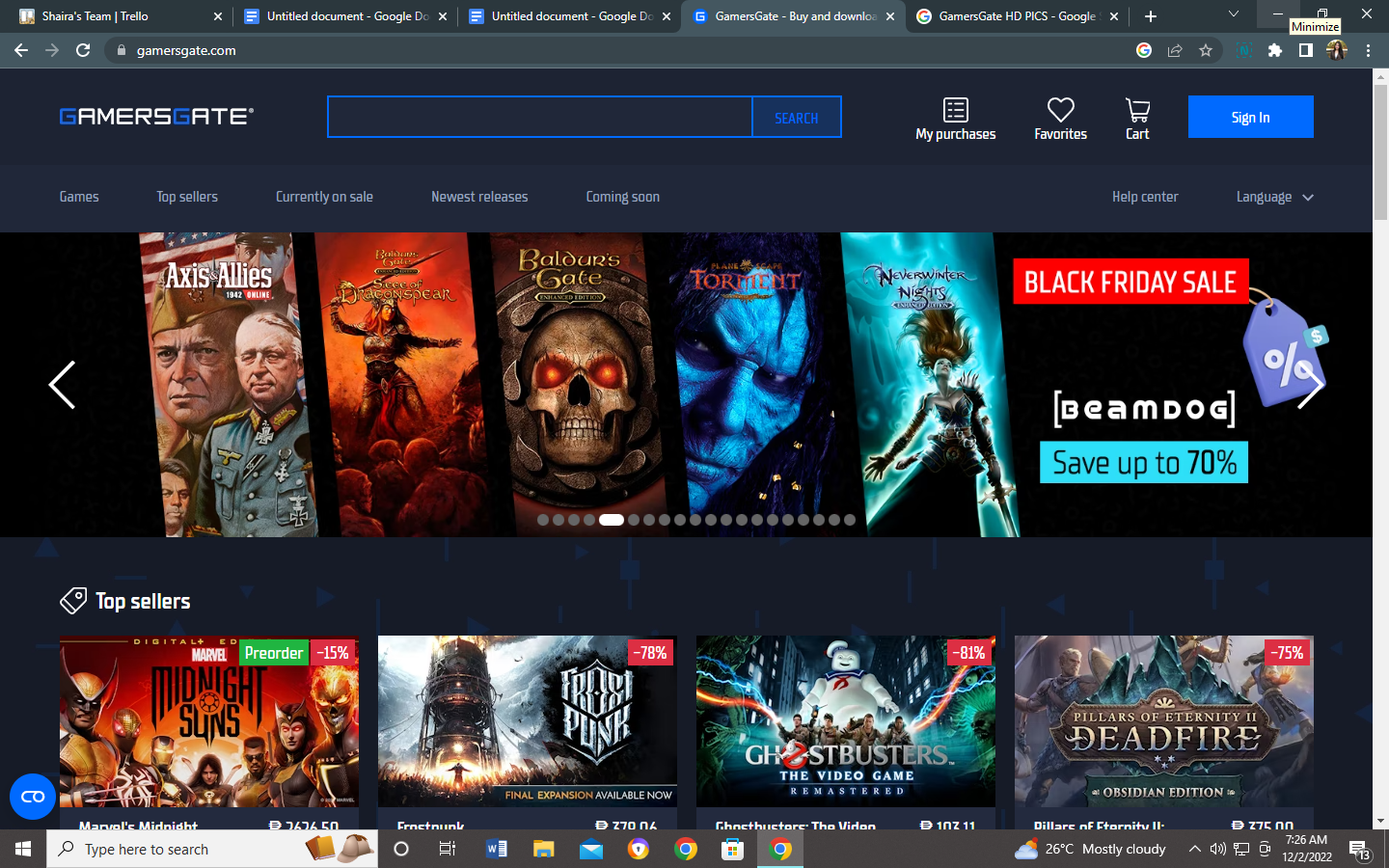The width and height of the screenshot is (1389, 868).
Task: Open Word from the taskbar
Action: point(497,849)
